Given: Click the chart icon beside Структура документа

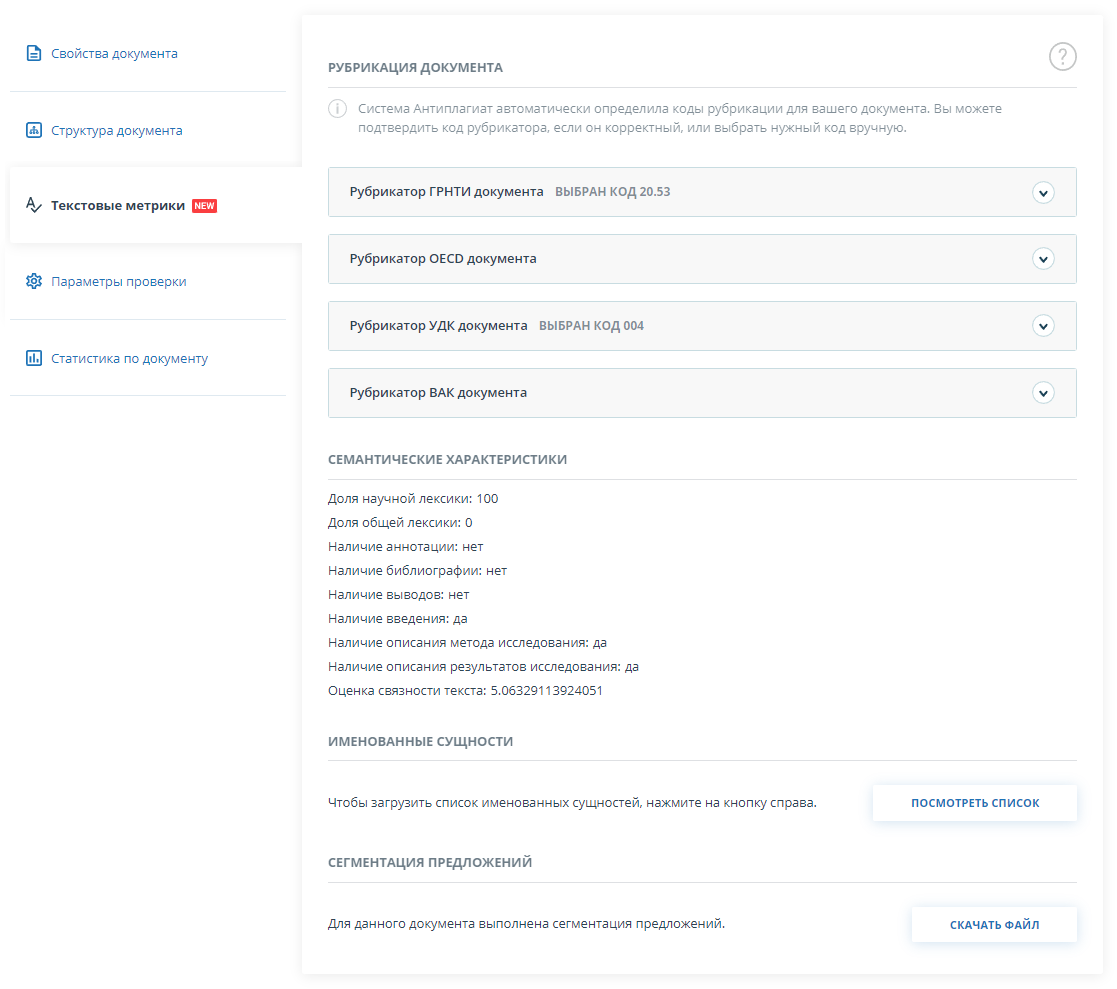Looking at the screenshot, I should click(34, 130).
